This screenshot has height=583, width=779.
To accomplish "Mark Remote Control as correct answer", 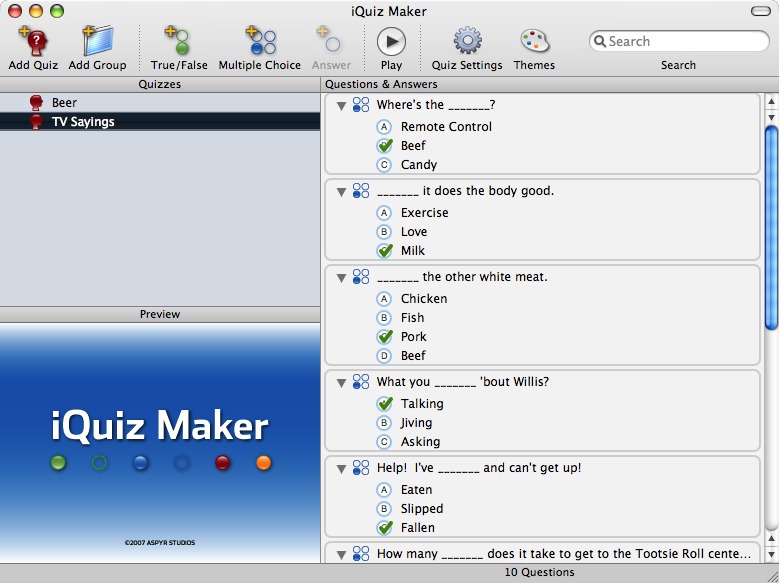I will (384, 127).
